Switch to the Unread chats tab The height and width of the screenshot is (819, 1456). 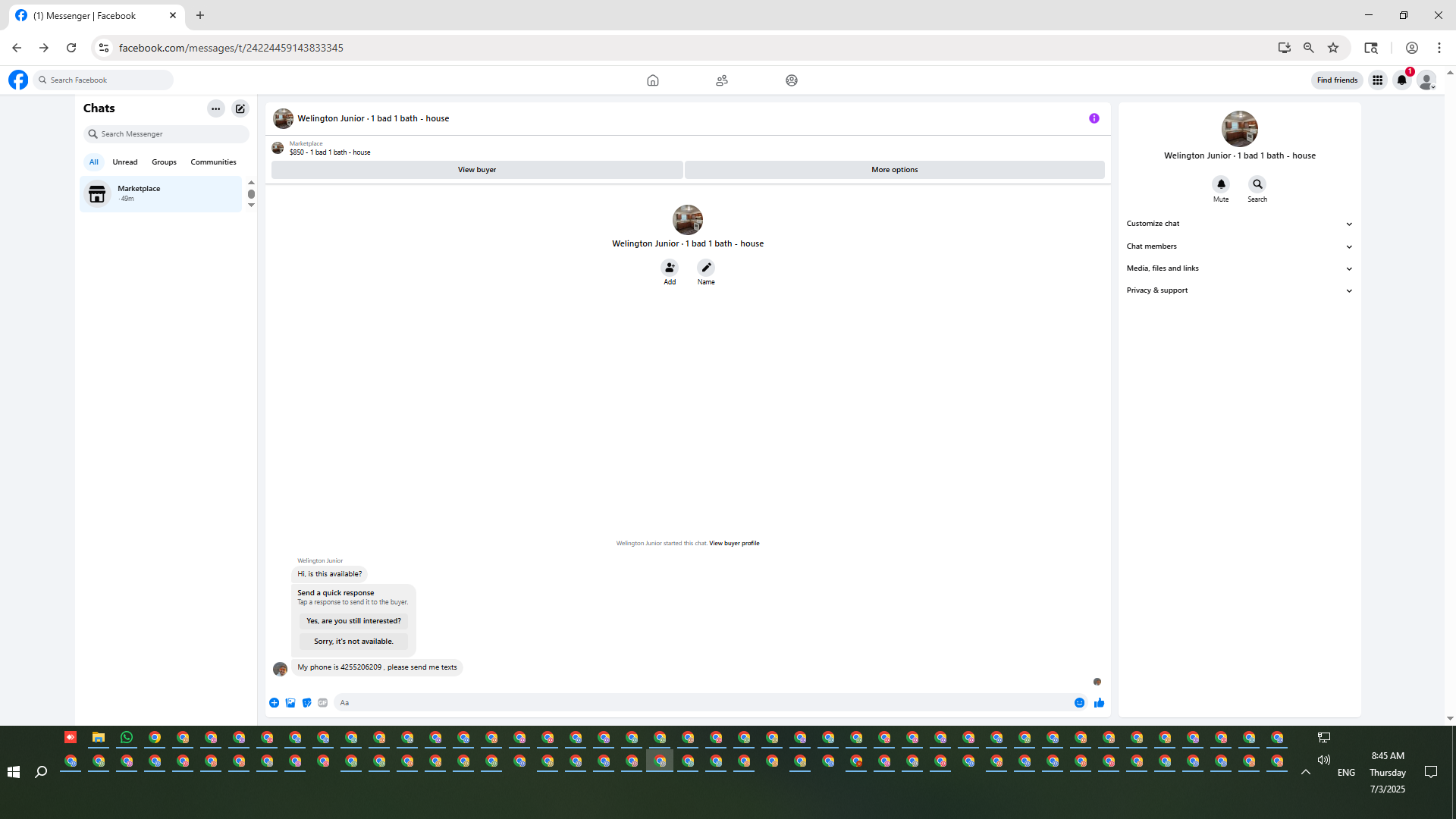pyautogui.click(x=125, y=162)
